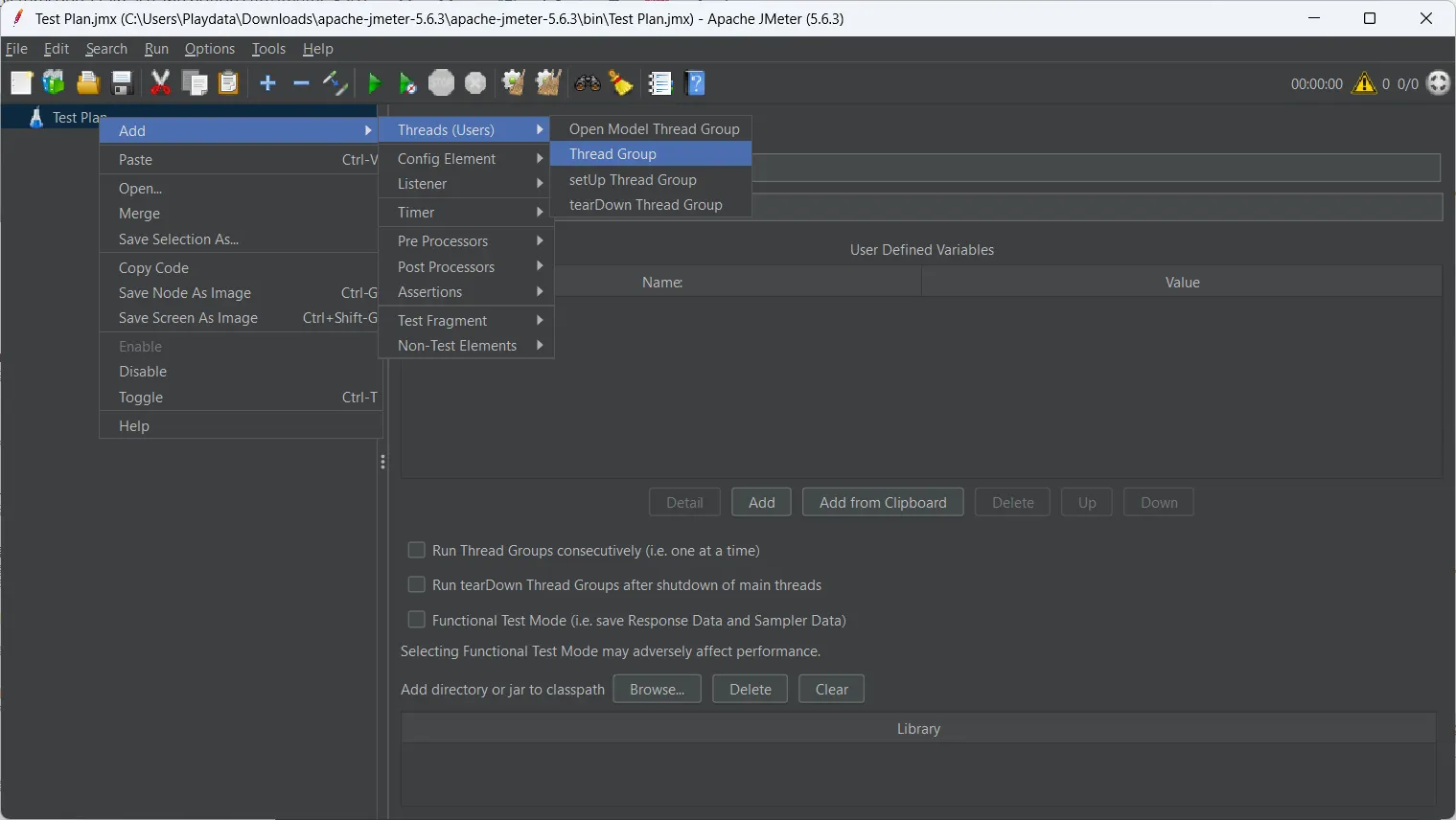The image size is (1456, 820).
Task: Click the New test plan toolbar icon
Action: (21, 83)
